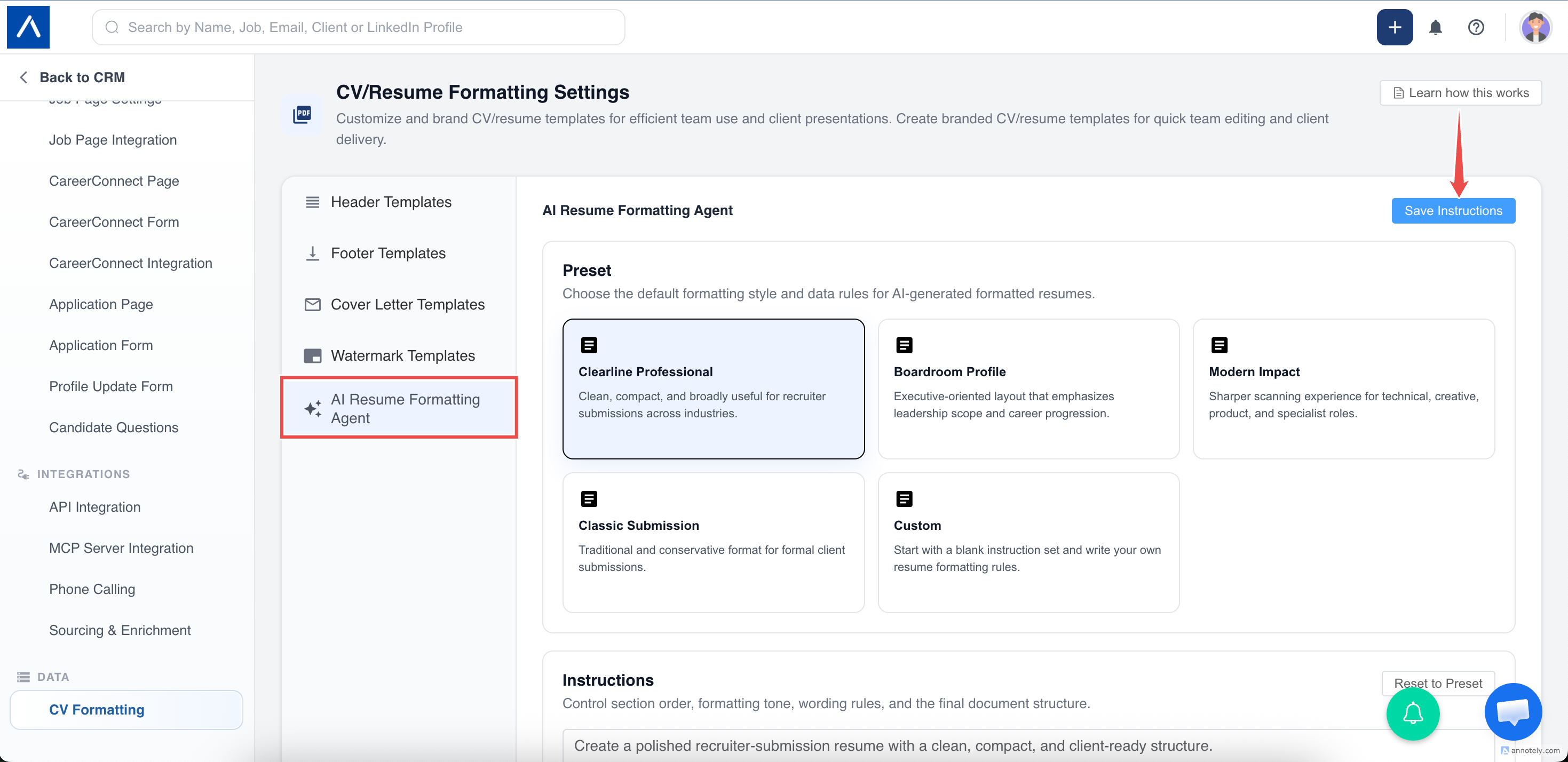Screen dimensions: 1568x762
Task: Click the document icon on Modern Impact card
Action: tap(1219, 345)
